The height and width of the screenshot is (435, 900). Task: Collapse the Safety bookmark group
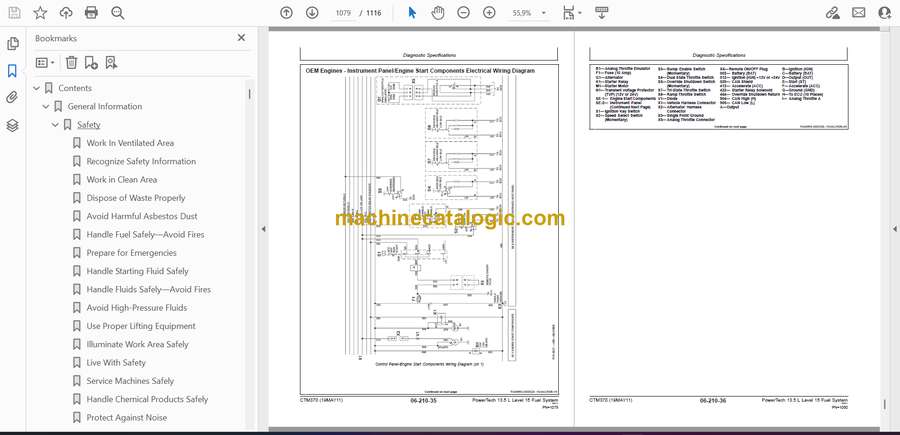tap(55, 125)
